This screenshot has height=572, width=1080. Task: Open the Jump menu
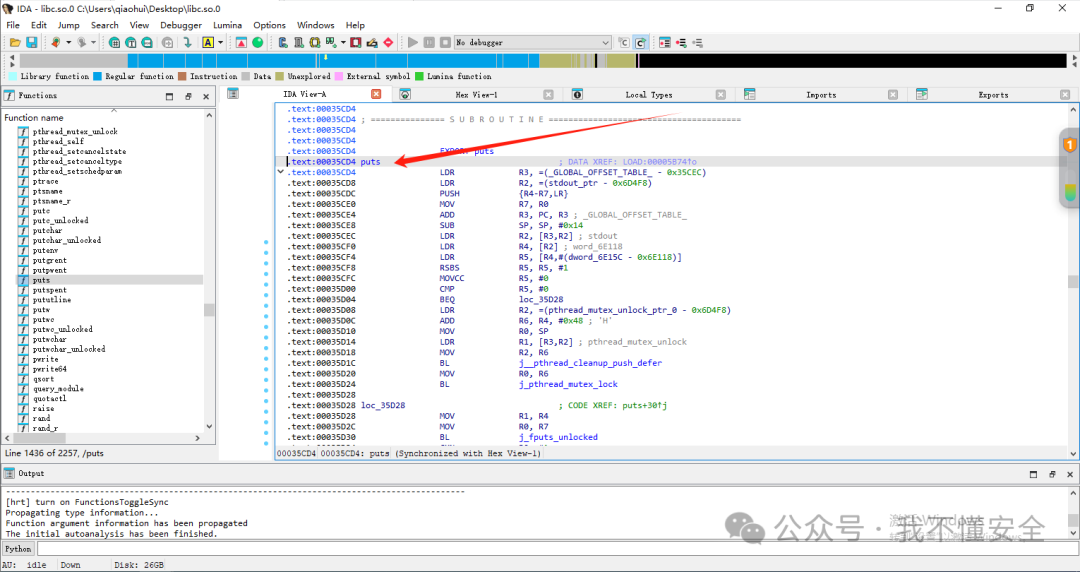[68, 25]
